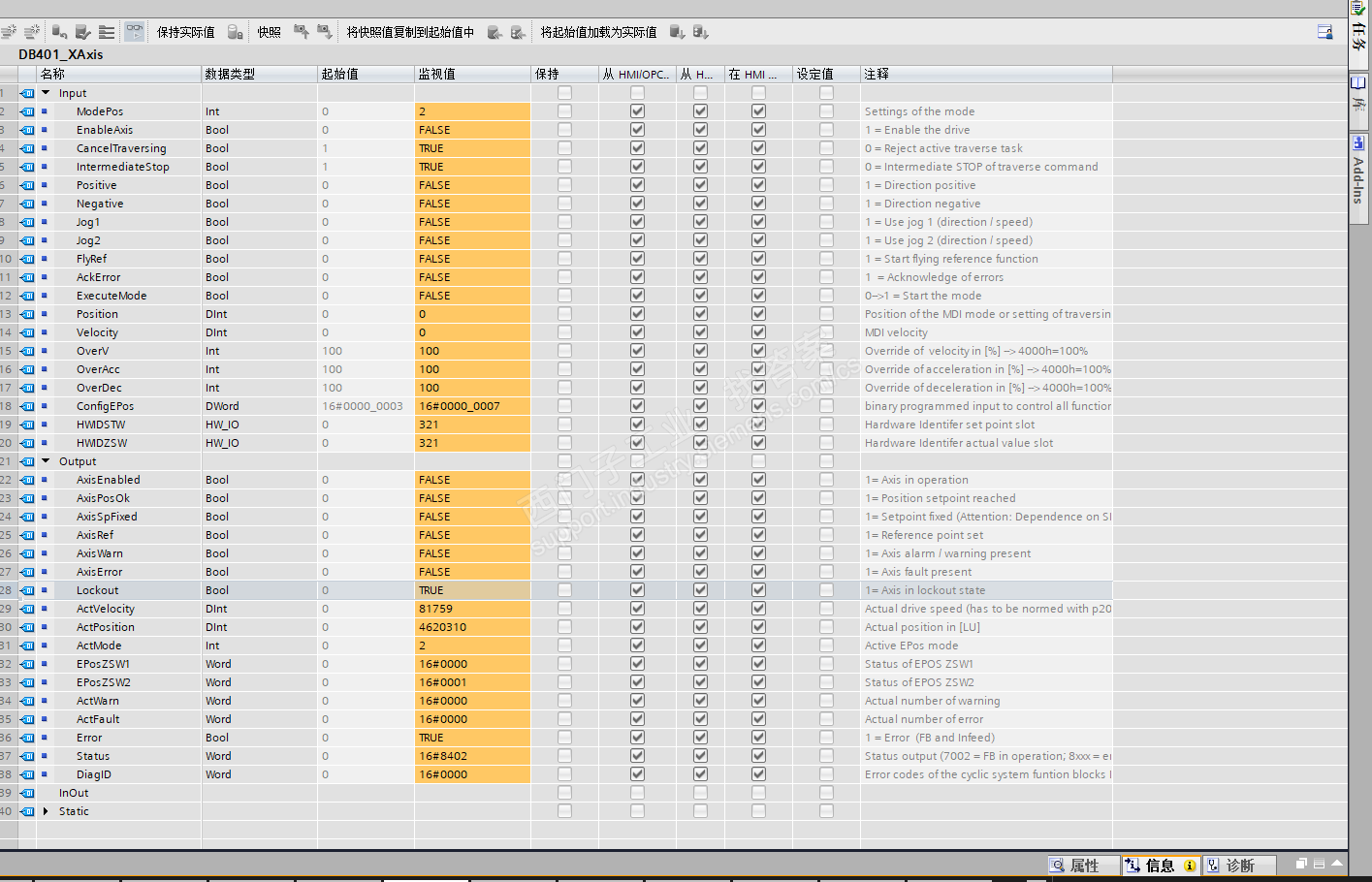Click the 数据类型 column header
This screenshot has width=1372, height=882.
pos(259,74)
